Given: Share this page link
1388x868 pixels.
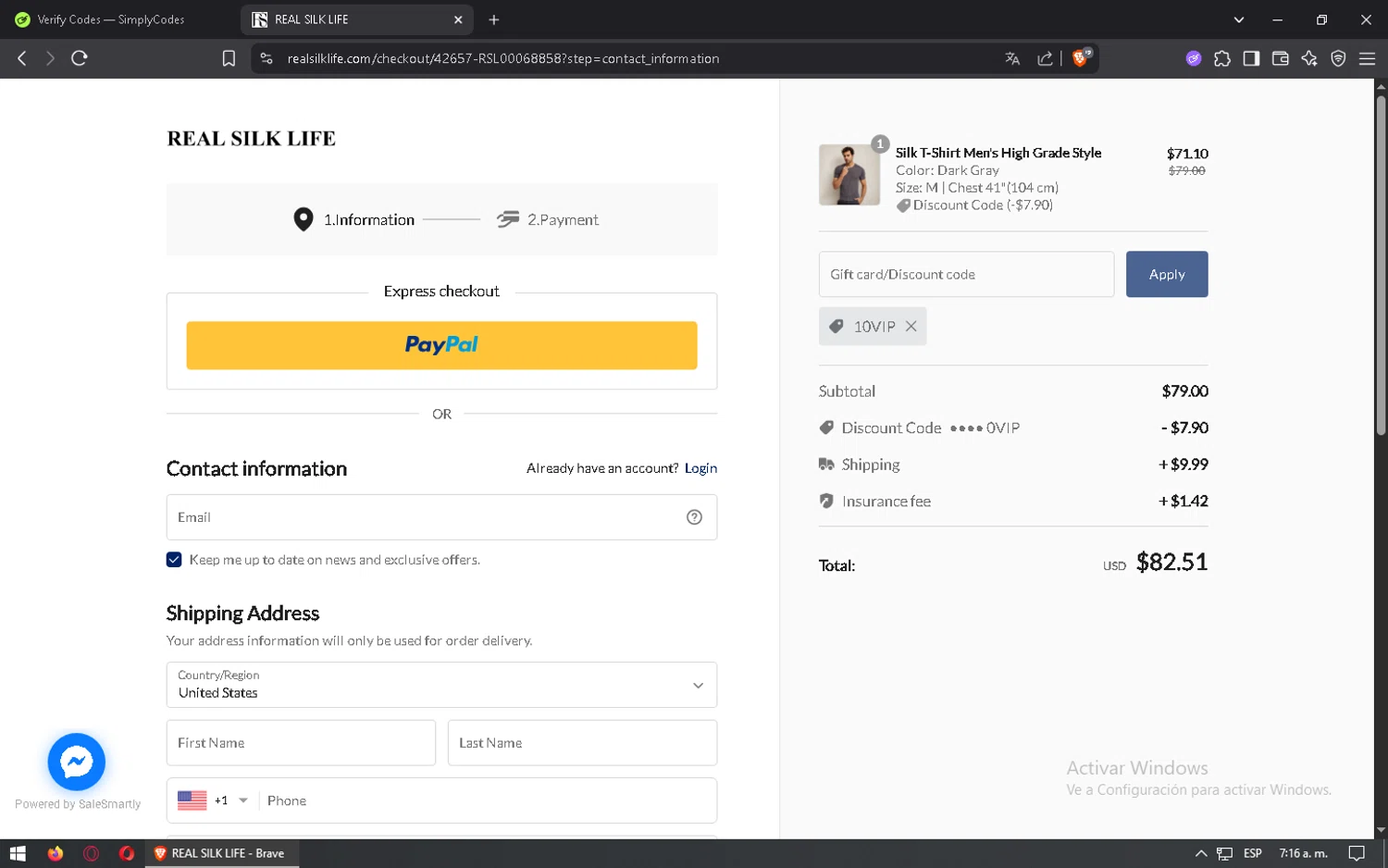Looking at the screenshot, I should tap(1045, 58).
